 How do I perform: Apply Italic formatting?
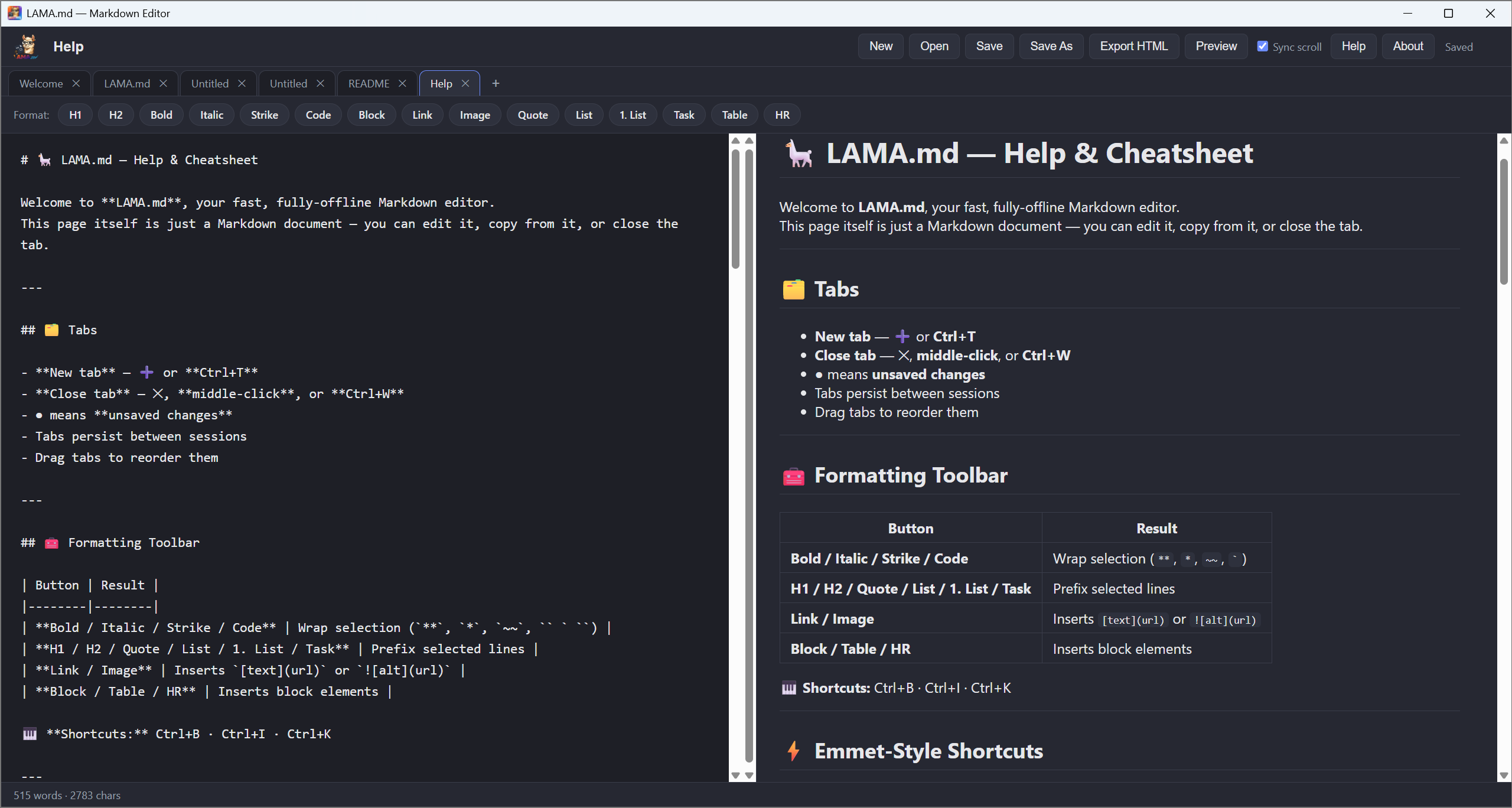click(x=211, y=115)
